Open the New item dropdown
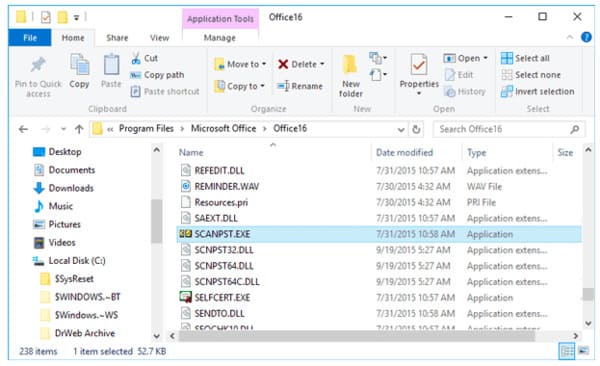This screenshot has width=600, height=366. point(377,58)
